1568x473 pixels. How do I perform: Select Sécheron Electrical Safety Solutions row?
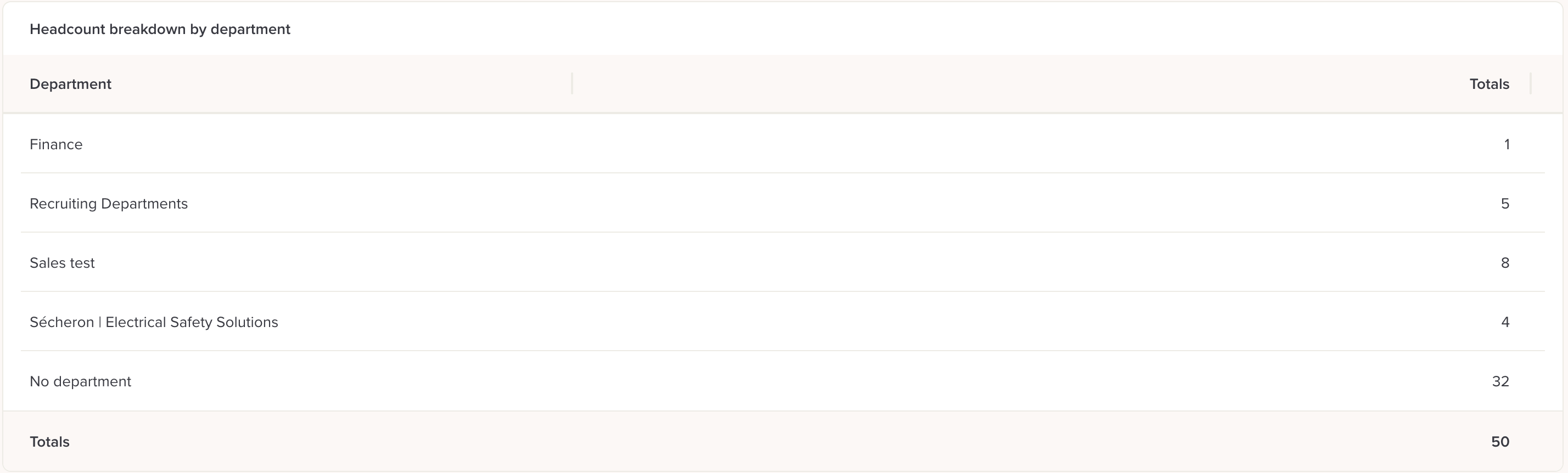(783, 322)
